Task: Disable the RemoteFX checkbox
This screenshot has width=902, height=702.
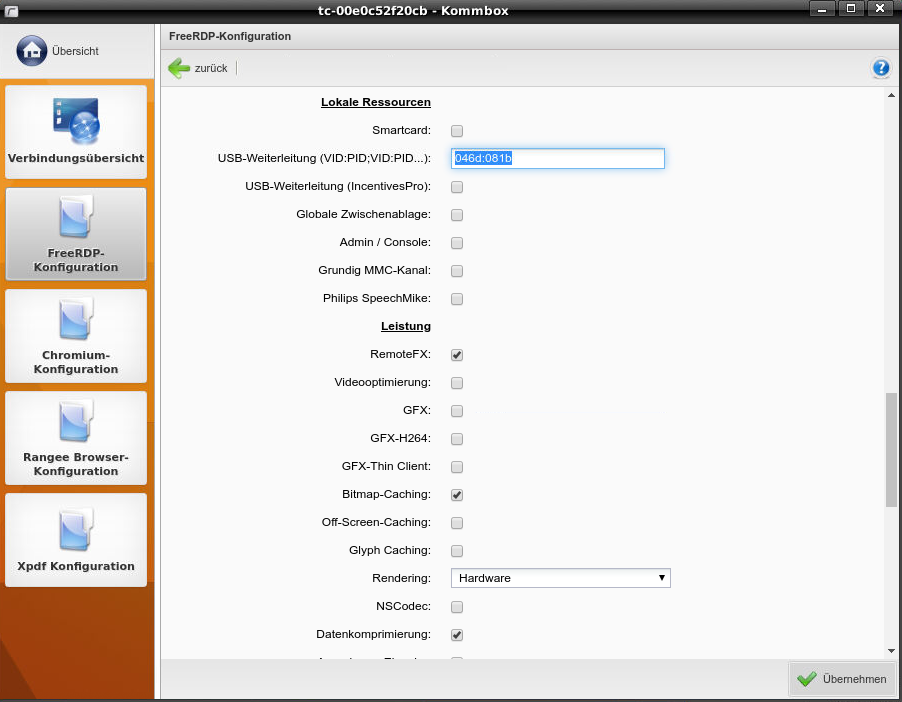Action: (457, 355)
